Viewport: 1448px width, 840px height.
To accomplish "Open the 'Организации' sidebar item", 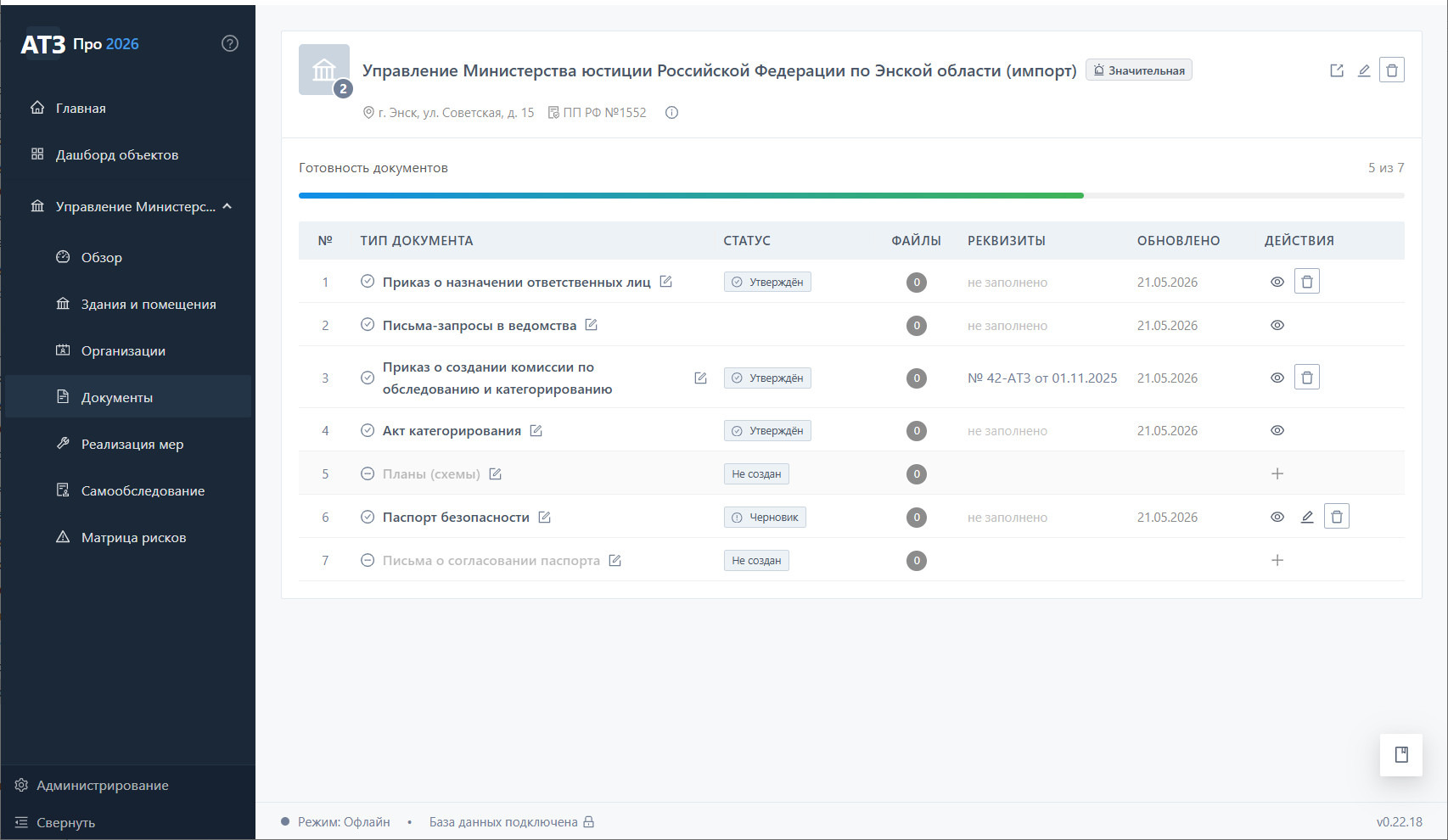I will (x=128, y=350).
